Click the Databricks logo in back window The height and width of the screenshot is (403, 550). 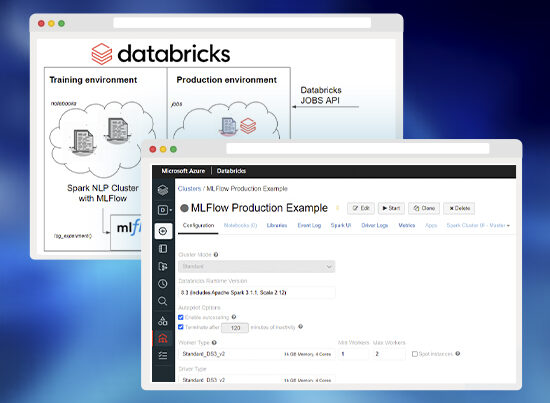(x=161, y=54)
